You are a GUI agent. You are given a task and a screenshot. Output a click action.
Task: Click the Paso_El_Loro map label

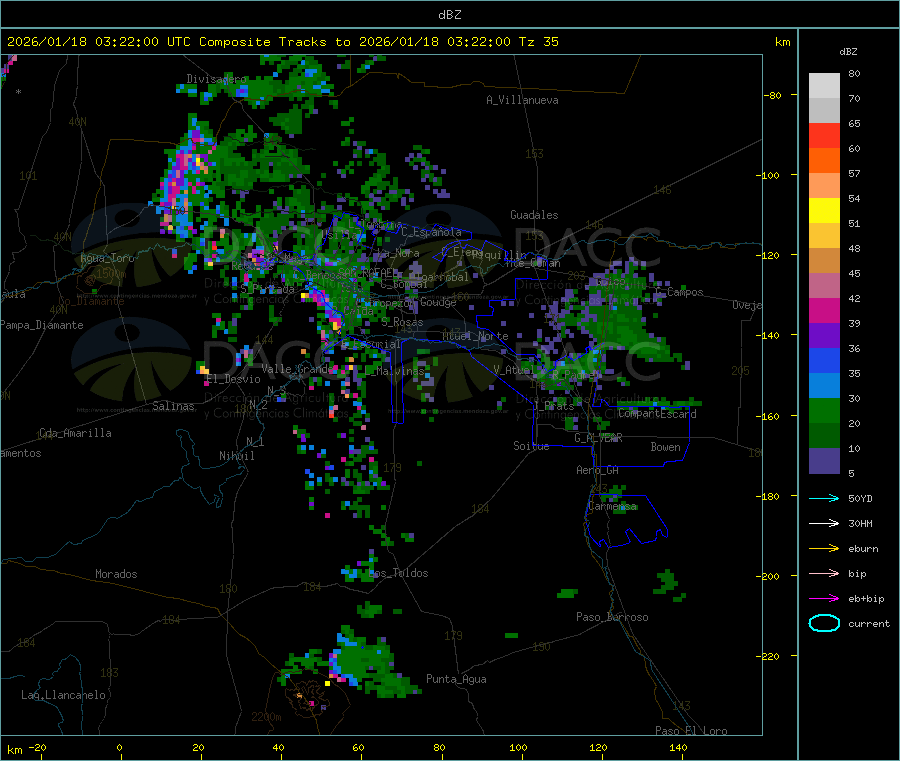click(x=691, y=731)
